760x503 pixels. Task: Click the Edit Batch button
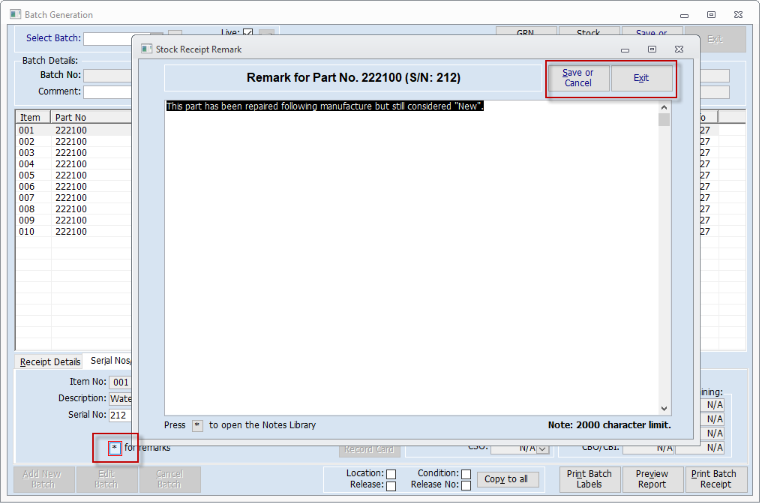point(106,479)
